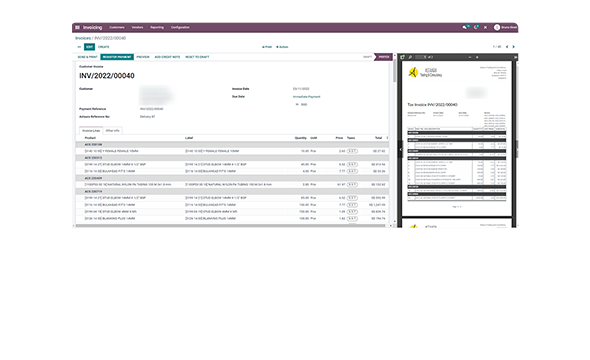Zoom in in PDF viewer
Image resolution: width=590 pixels, height=360 pixels.
[477, 57]
